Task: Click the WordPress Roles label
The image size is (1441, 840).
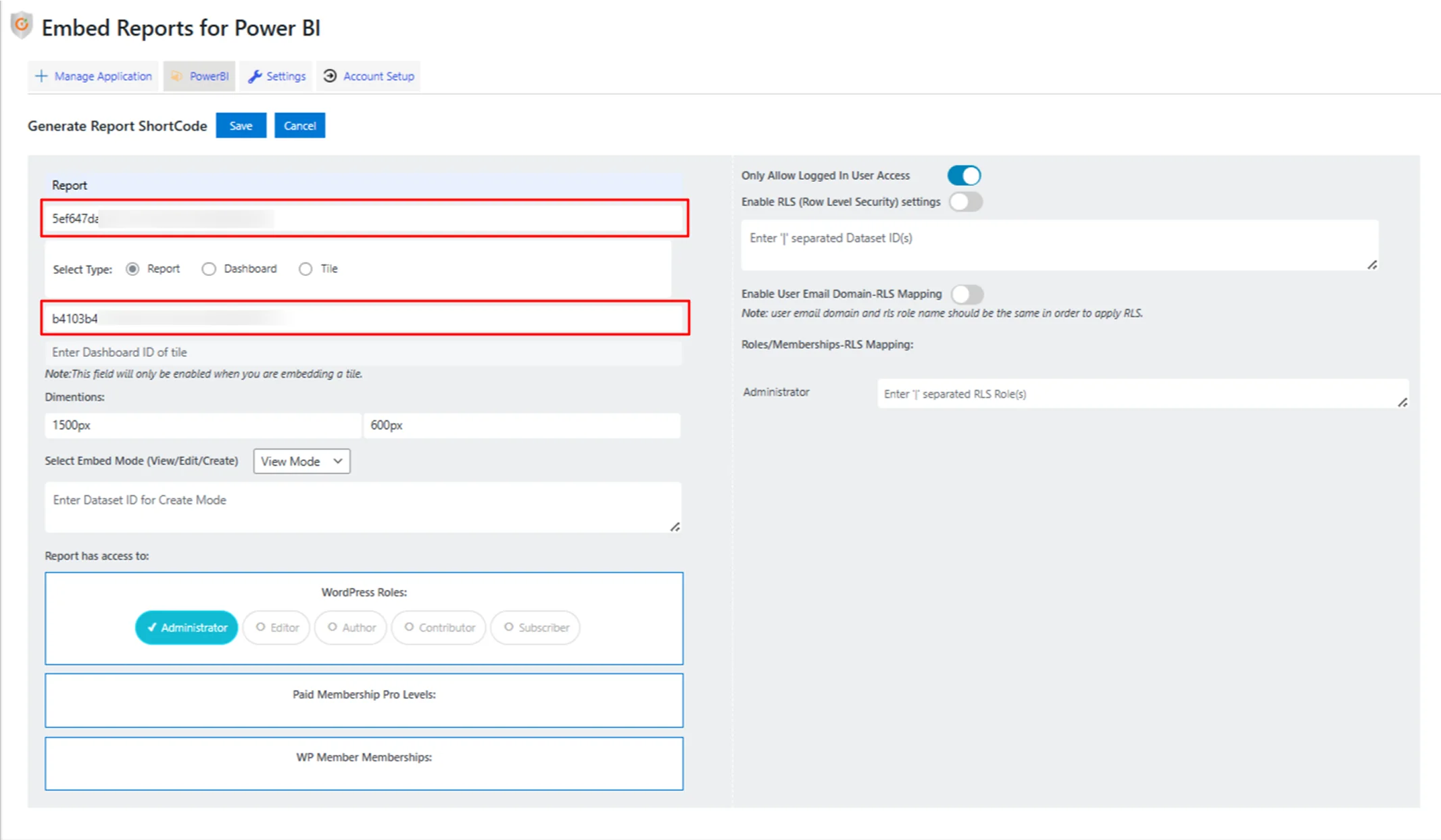Action: (364, 592)
